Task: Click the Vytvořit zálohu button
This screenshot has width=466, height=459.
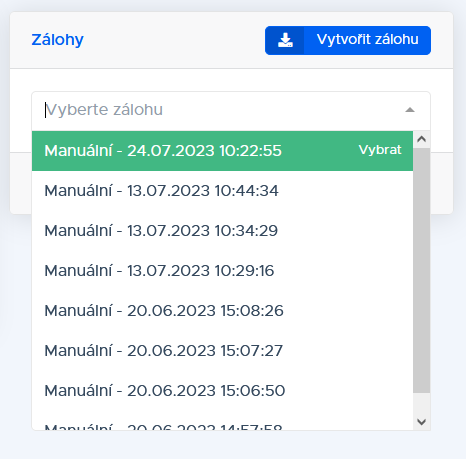Action: [x=348, y=40]
